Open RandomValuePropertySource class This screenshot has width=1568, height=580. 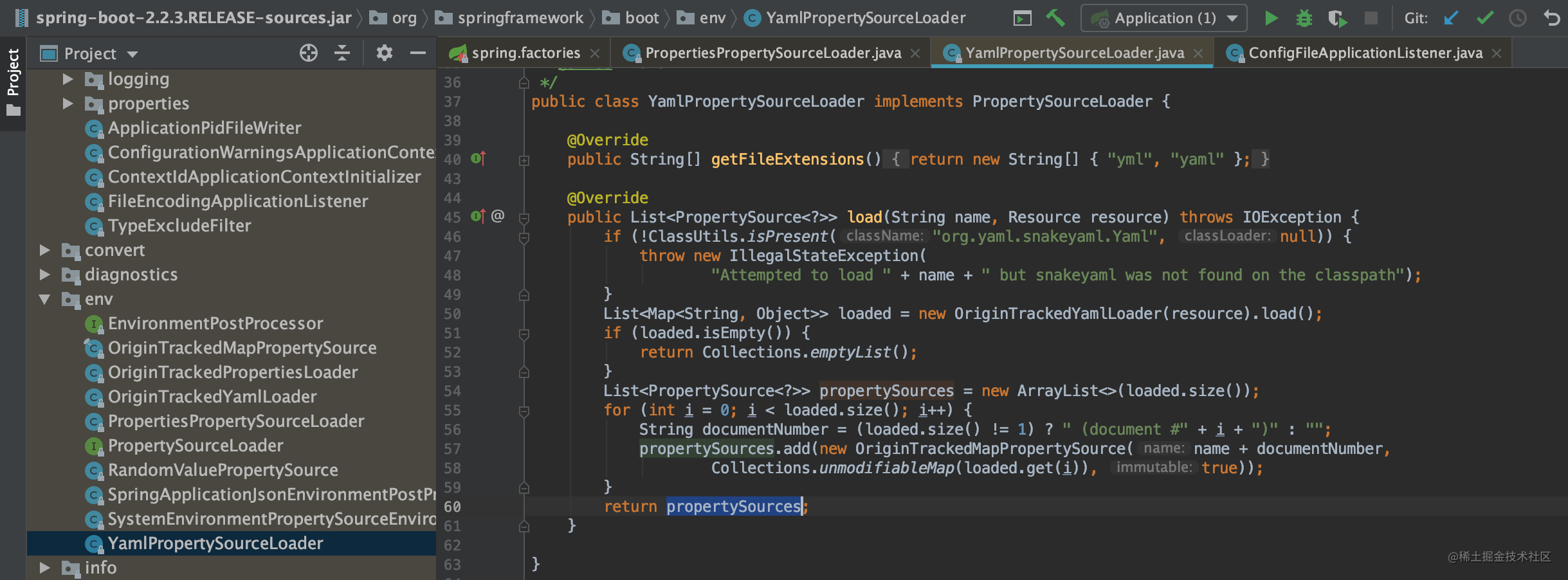(x=223, y=470)
